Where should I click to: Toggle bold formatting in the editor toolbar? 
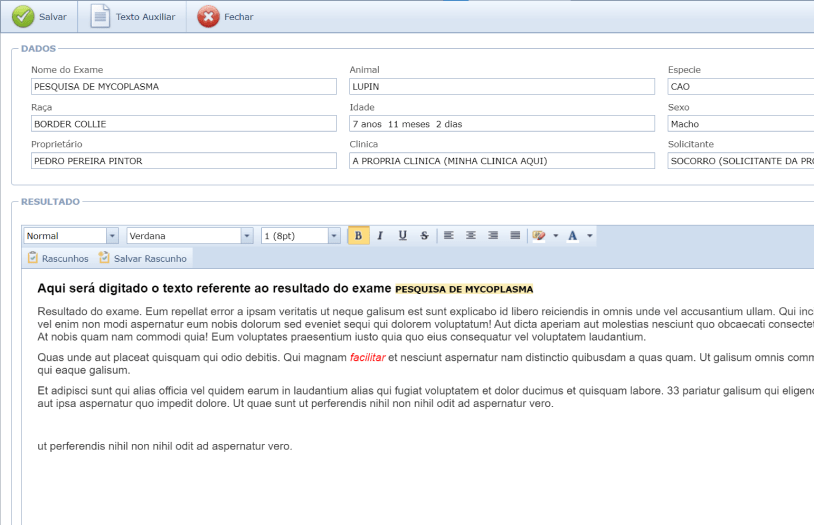point(358,236)
